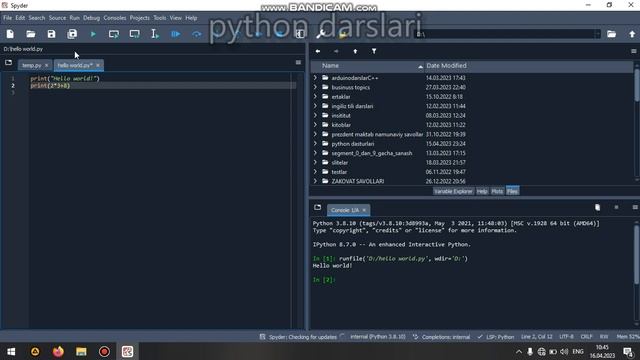Interrupt the kernel with the stop icon
The image size is (640, 360).
coord(616,208)
